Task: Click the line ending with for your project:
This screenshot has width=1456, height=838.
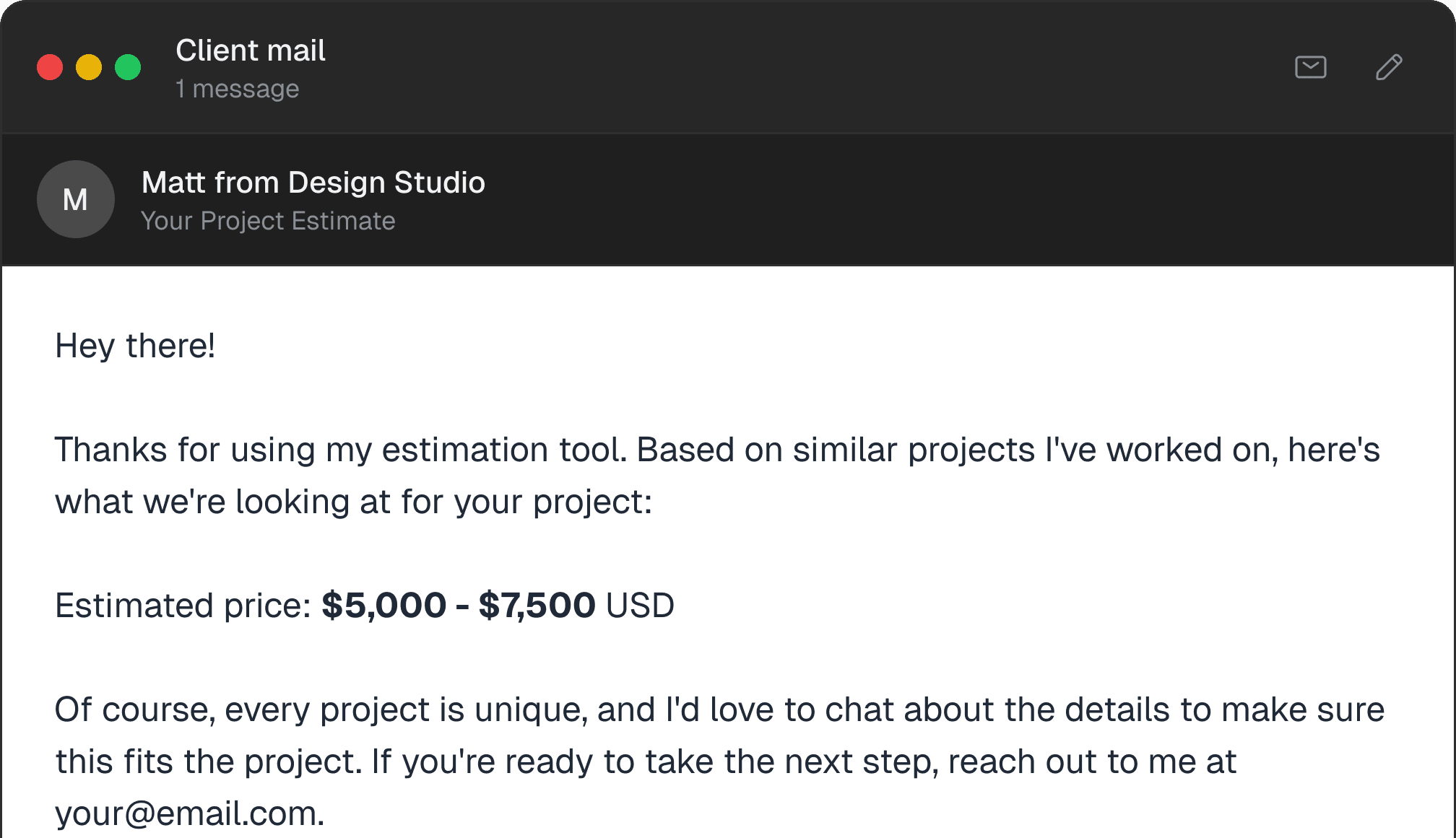Action: point(354,502)
